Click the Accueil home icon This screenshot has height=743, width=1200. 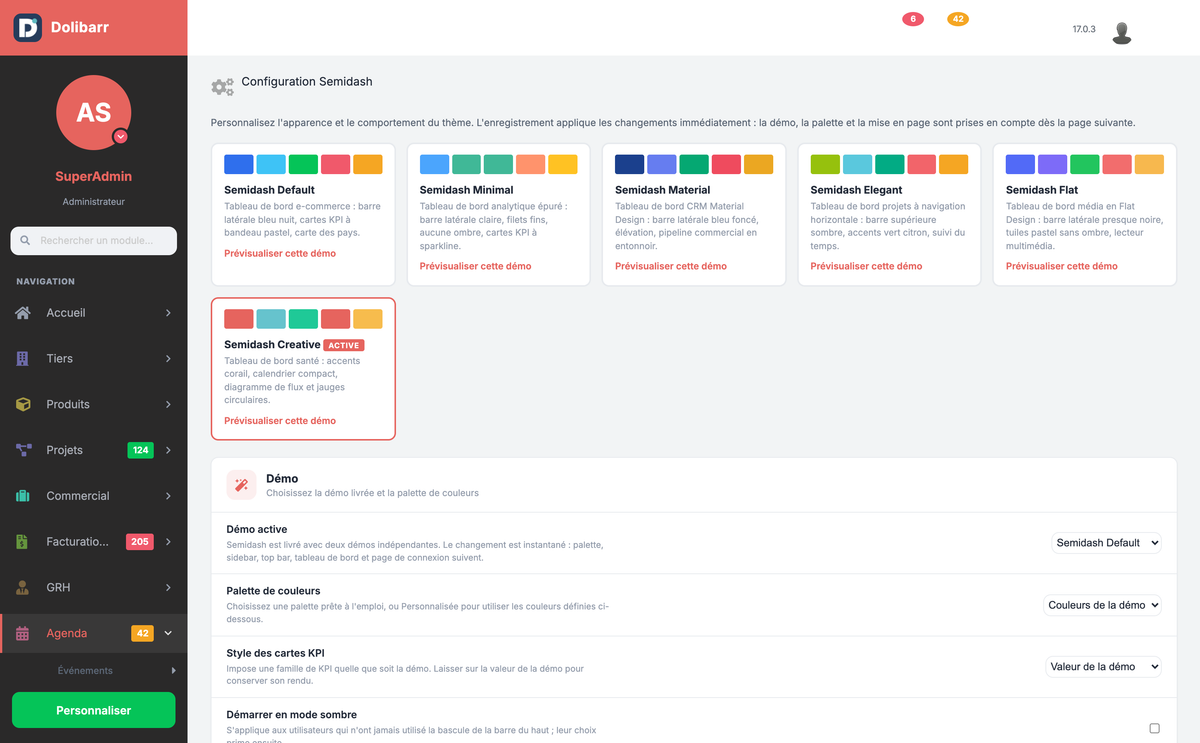point(23,313)
